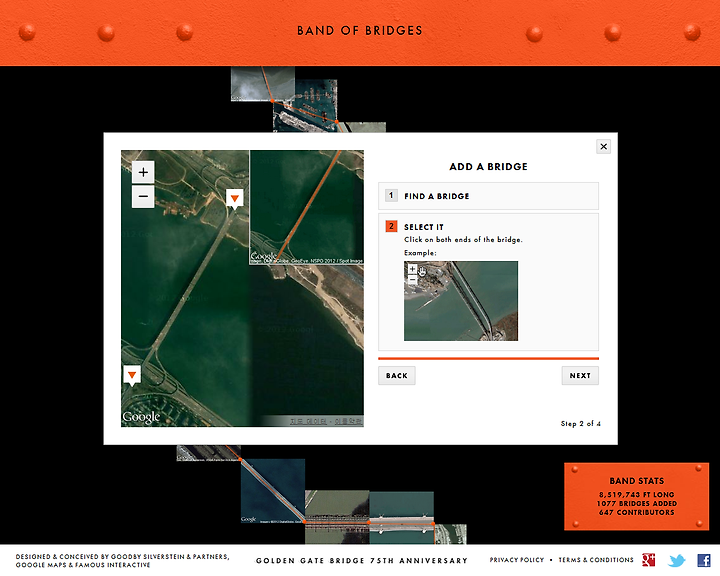720x576 pixels.
Task: Share on Twitter
Action: 676,560
